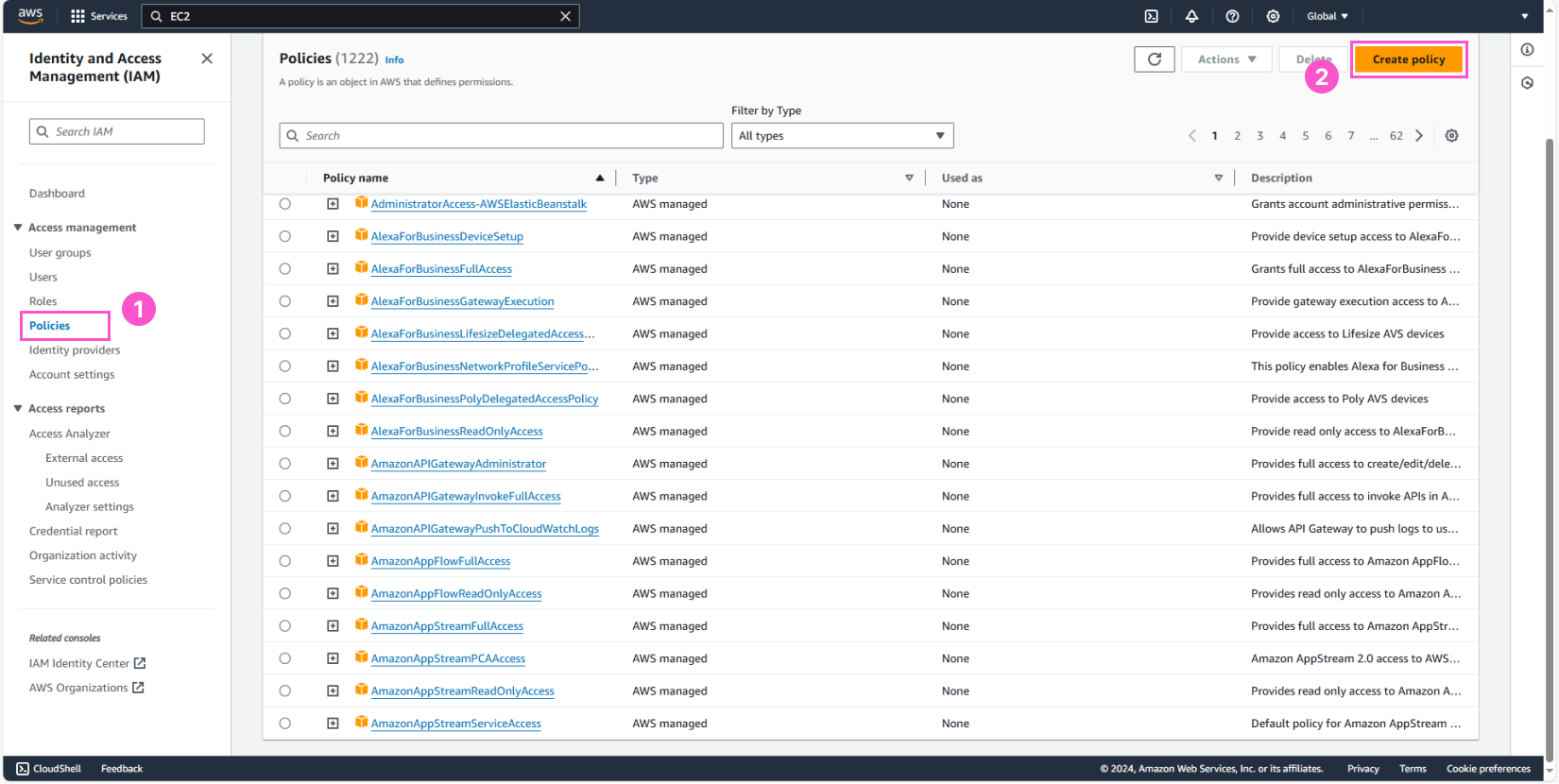Viewport: 1559px width, 784px height.
Task: Select AlexaForBusinessReadOnlyAccess radio button
Action: pyautogui.click(x=284, y=431)
